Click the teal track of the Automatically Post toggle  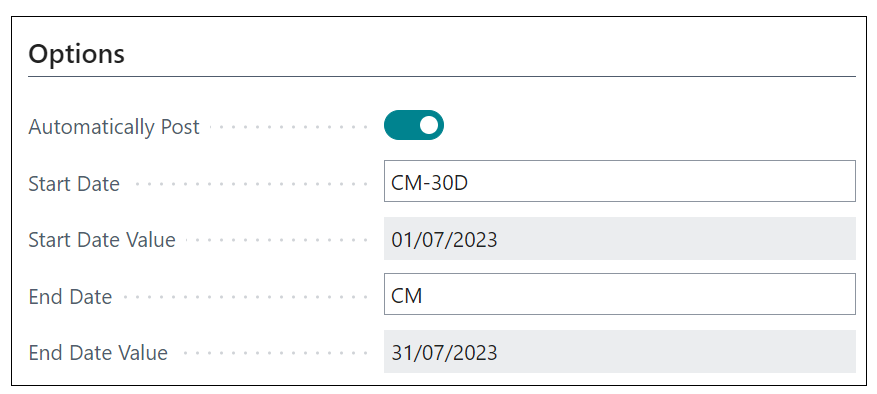tap(400, 125)
